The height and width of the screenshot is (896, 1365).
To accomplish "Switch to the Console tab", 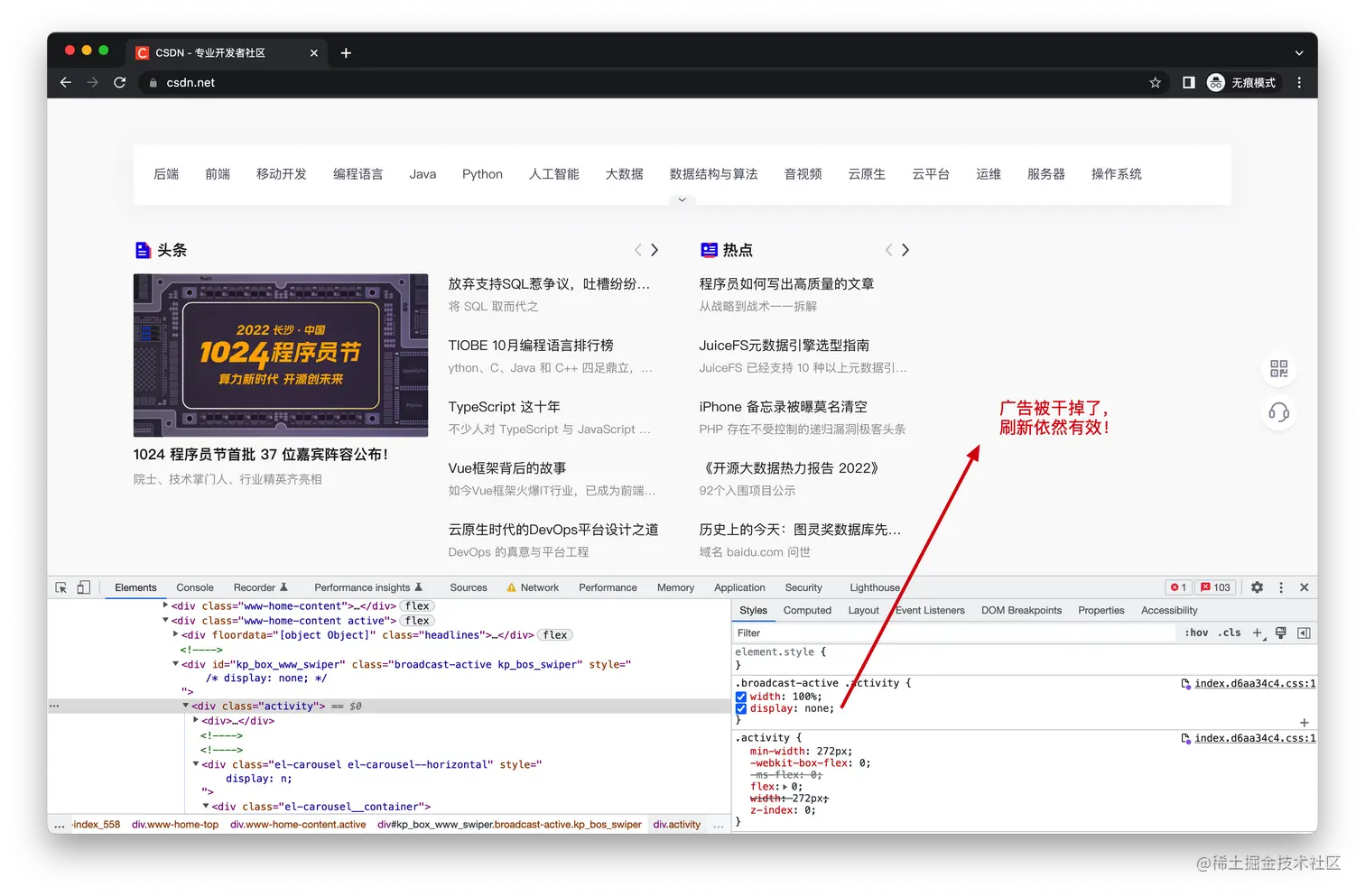I will [195, 587].
